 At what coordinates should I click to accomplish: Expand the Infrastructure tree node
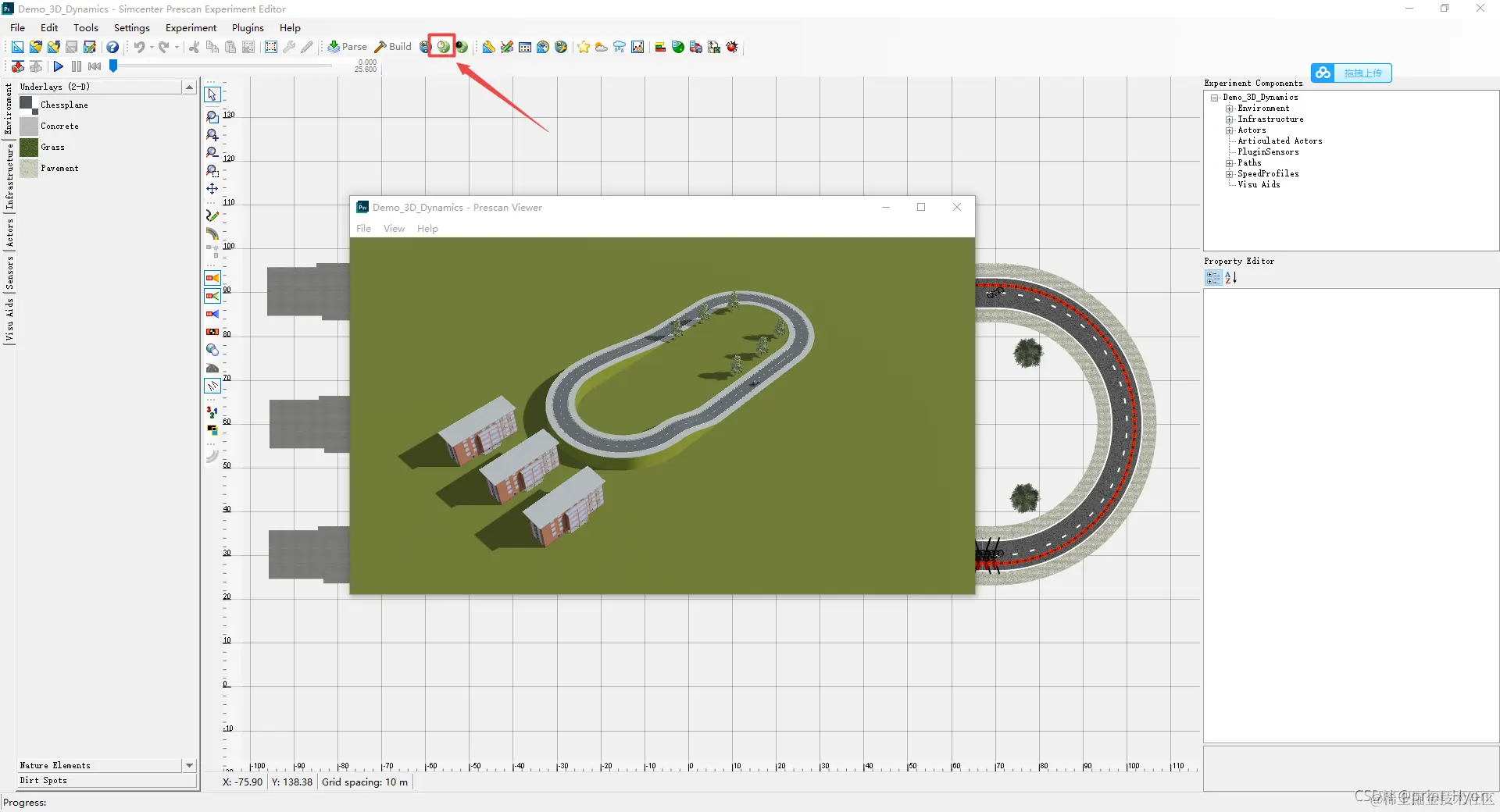click(1229, 119)
